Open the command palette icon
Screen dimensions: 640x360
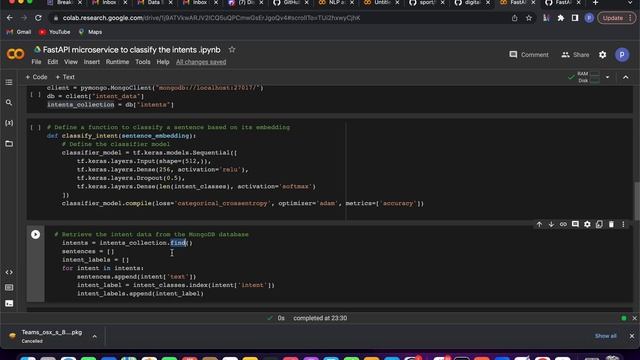tap(9, 288)
